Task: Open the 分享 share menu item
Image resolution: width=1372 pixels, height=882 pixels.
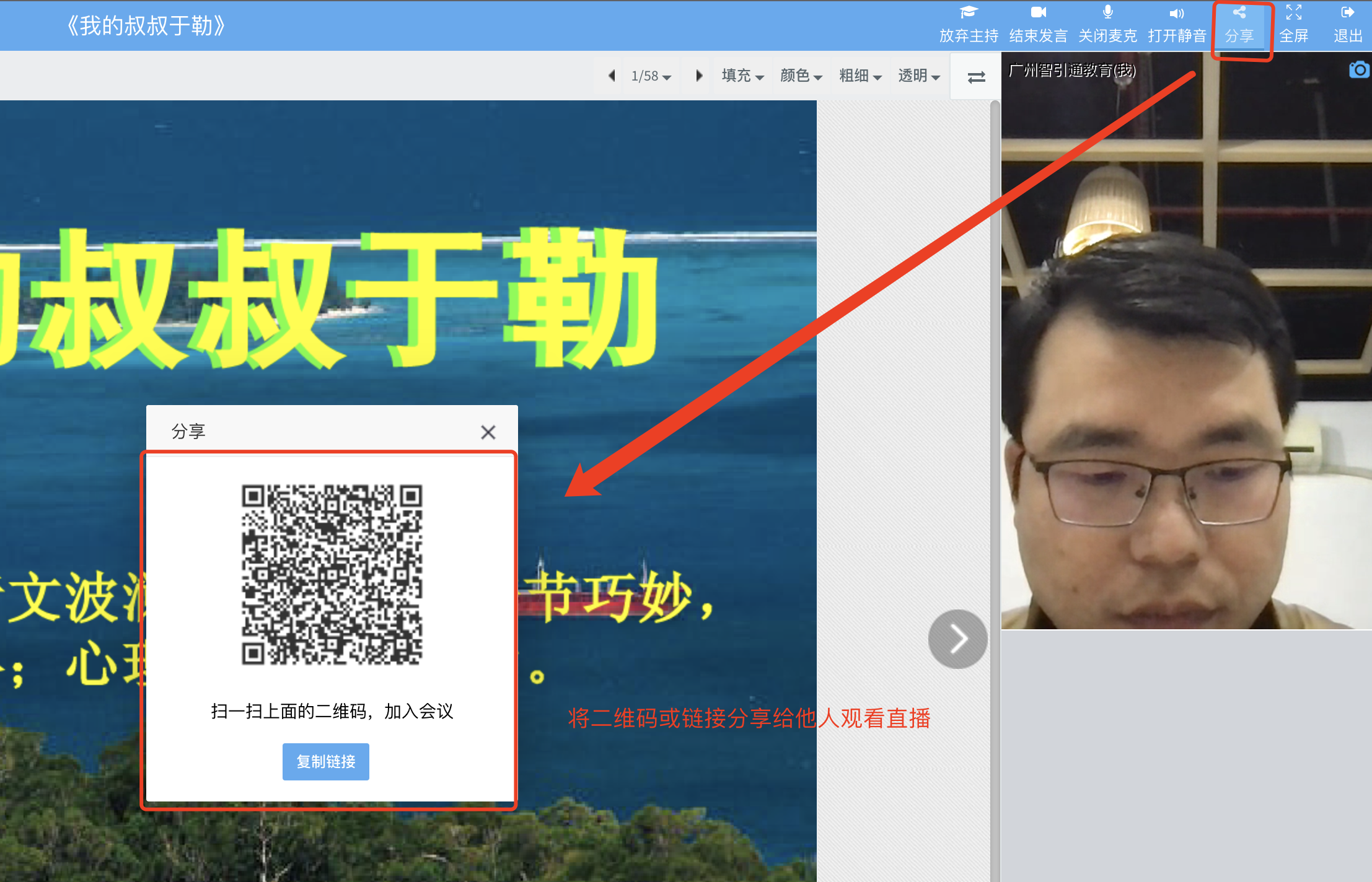Action: click(x=1239, y=25)
